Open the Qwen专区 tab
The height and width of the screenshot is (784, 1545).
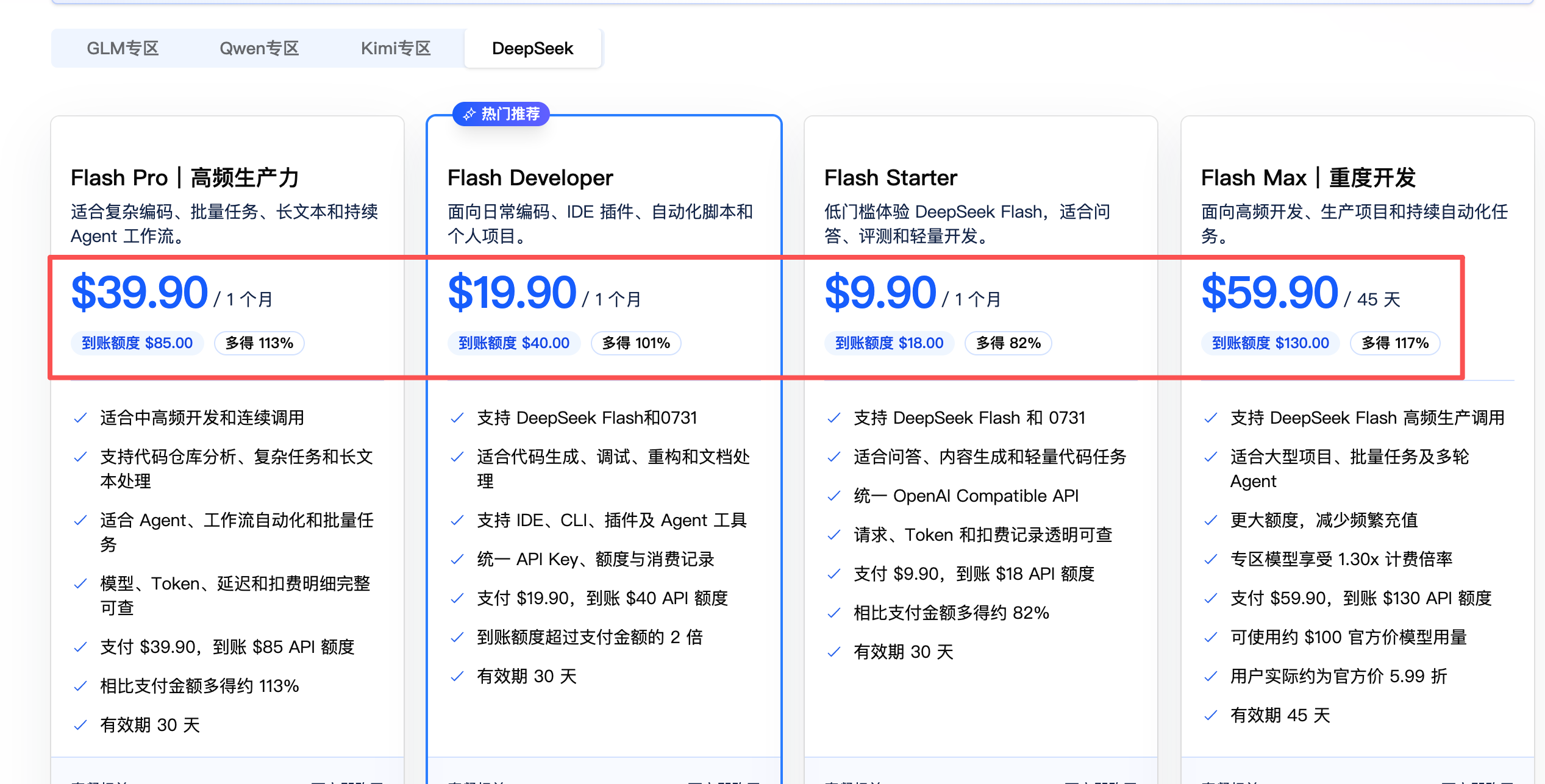click(x=259, y=48)
